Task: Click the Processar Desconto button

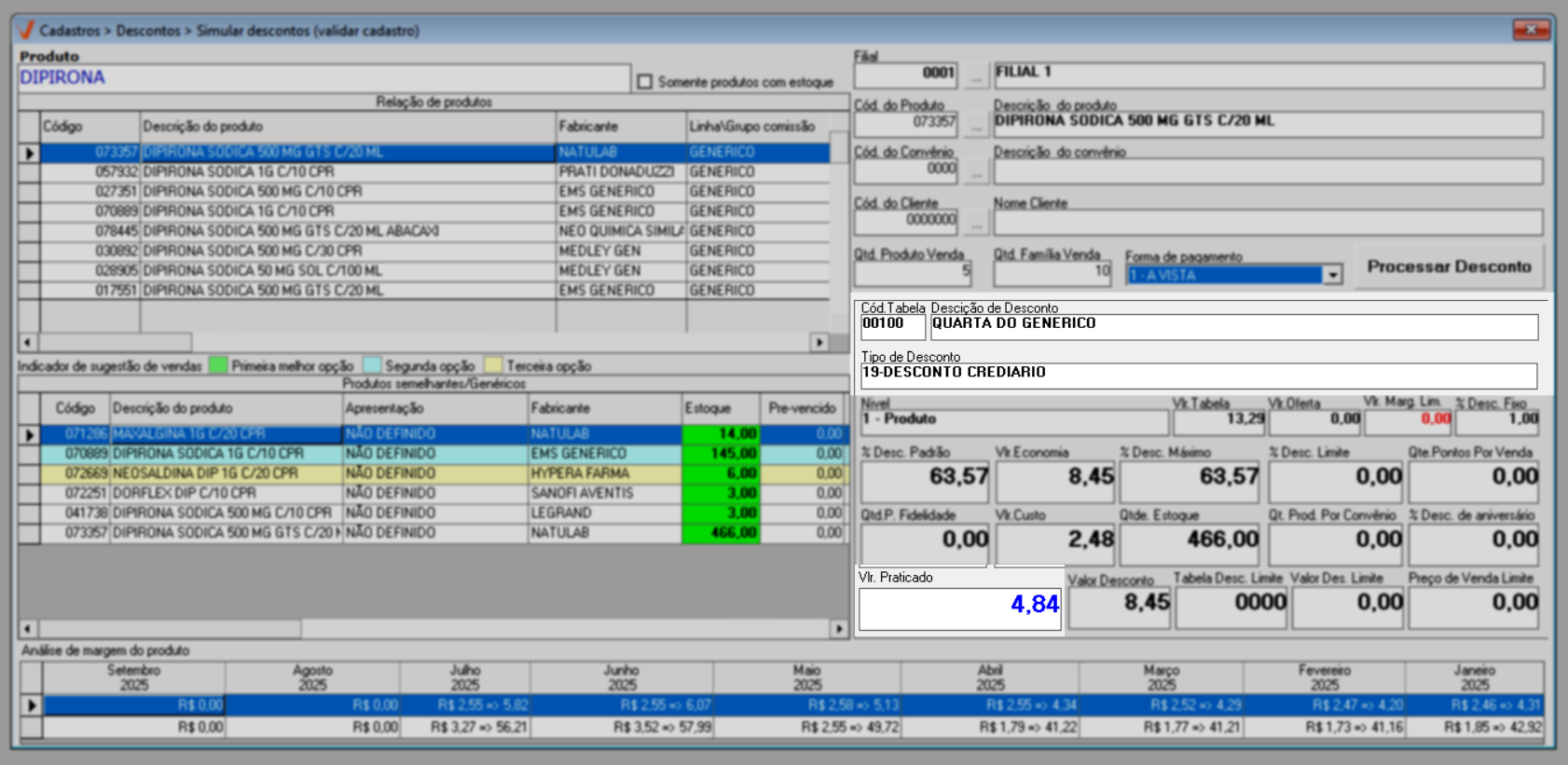Action: tap(1448, 267)
